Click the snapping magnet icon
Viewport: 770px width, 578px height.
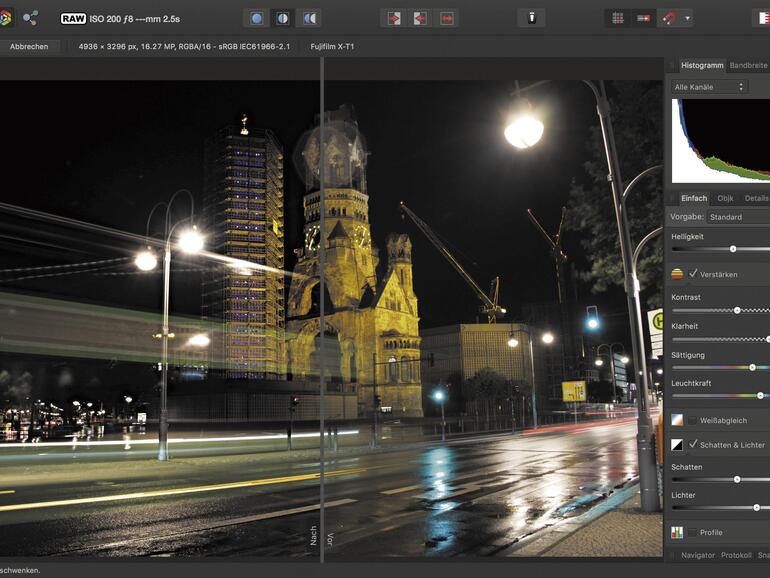(669, 18)
